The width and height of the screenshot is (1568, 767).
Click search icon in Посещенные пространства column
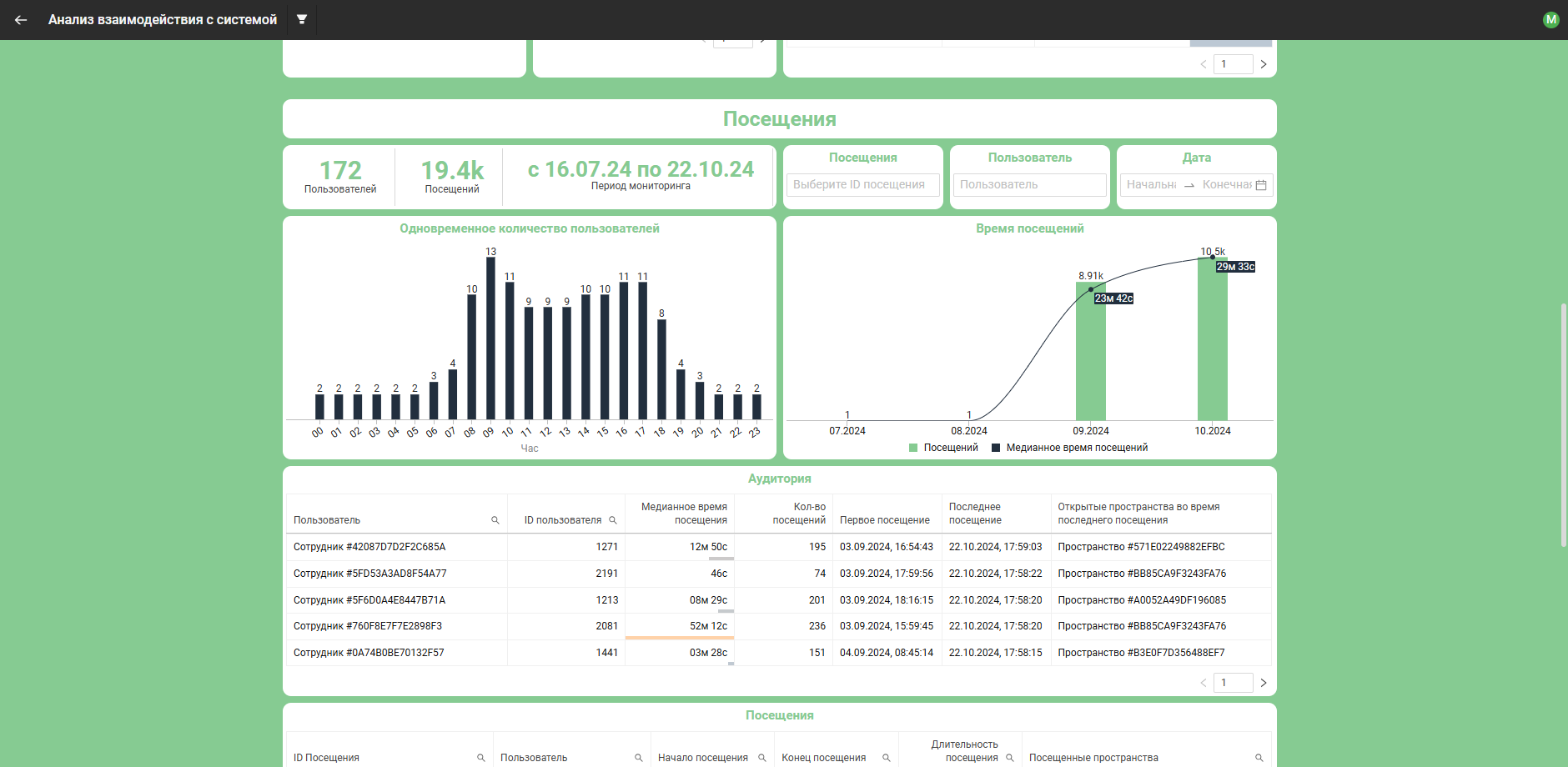point(1259,758)
